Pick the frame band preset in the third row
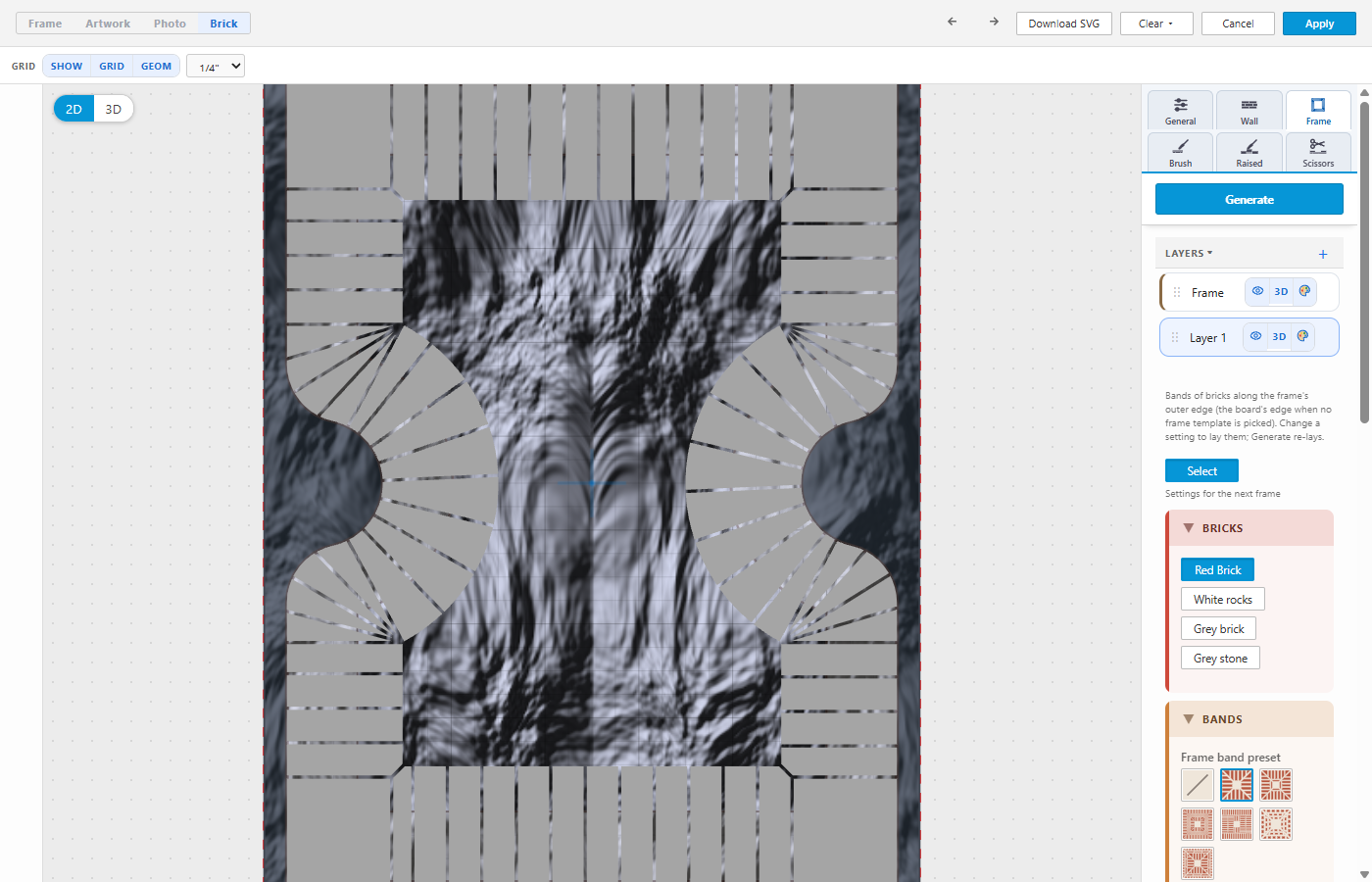The height and width of the screenshot is (882, 1372). [x=1198, y=863]
